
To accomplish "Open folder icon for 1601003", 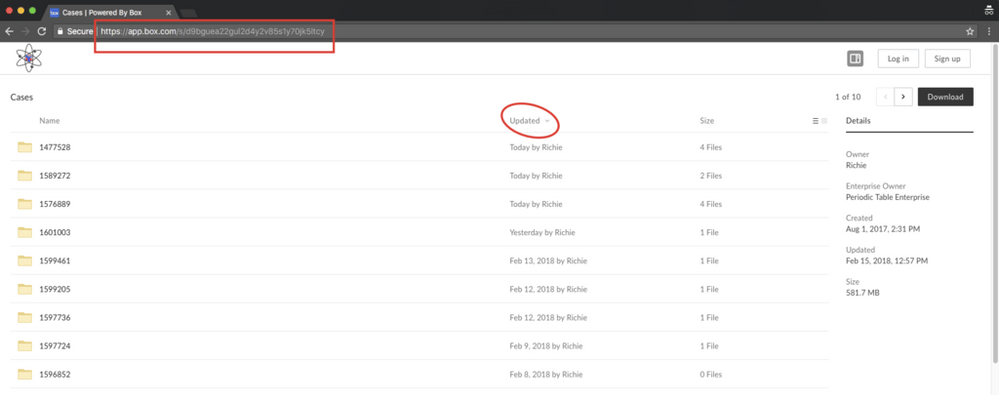I will [25, 233].
